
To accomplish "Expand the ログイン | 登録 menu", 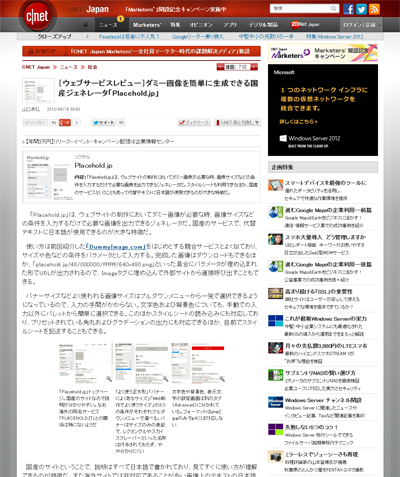I will (361, 25).
